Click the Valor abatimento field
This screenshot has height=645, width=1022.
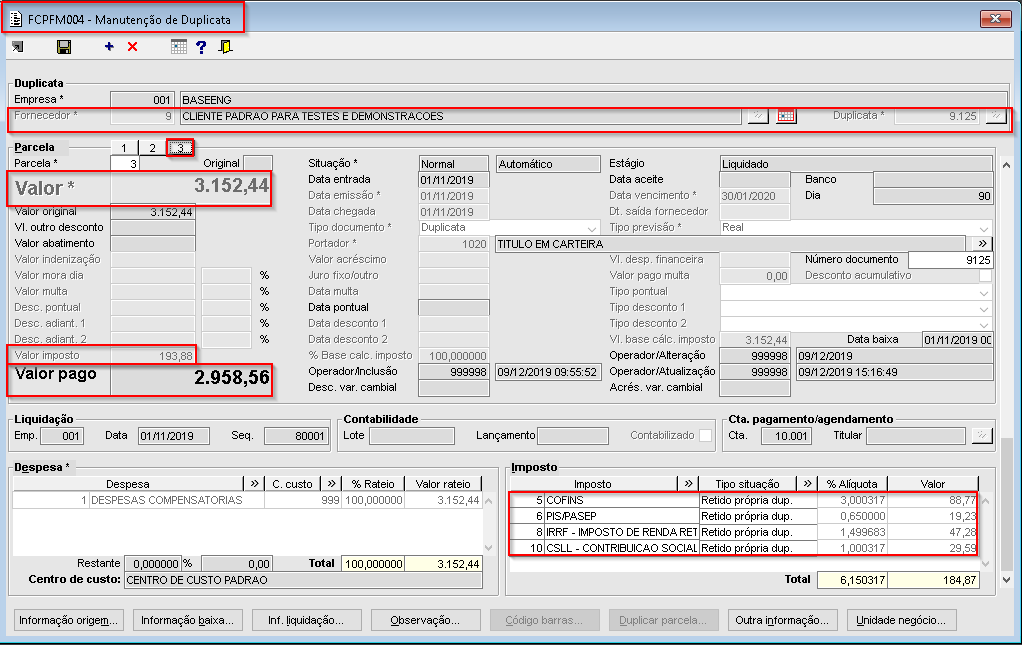click(x=153, y=244)
